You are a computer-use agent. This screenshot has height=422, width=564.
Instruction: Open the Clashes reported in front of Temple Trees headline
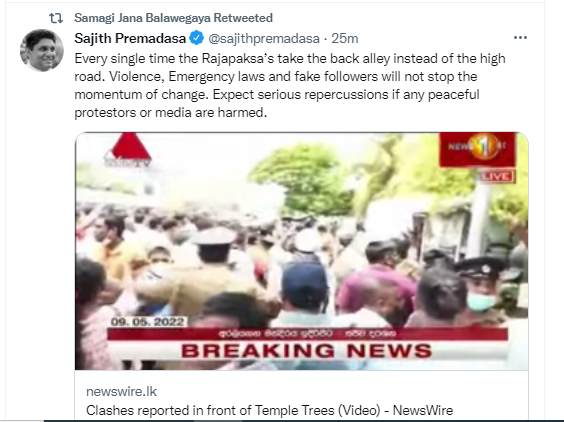point(269,410)
